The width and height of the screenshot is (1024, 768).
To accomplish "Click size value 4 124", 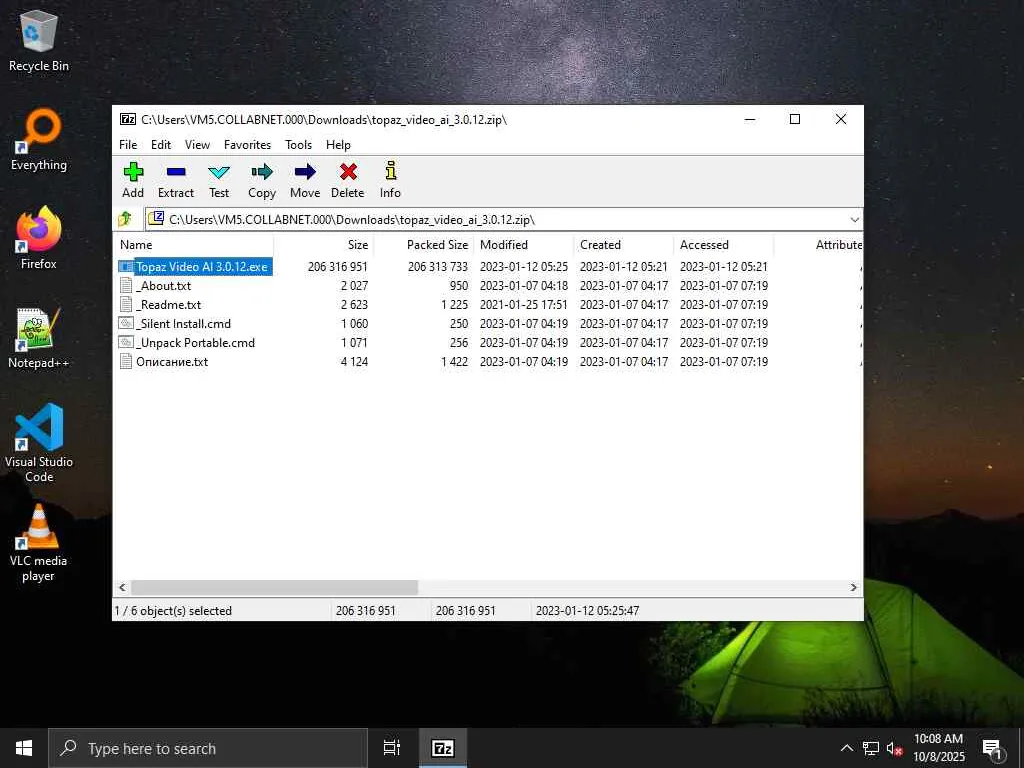I will [354, 361].
